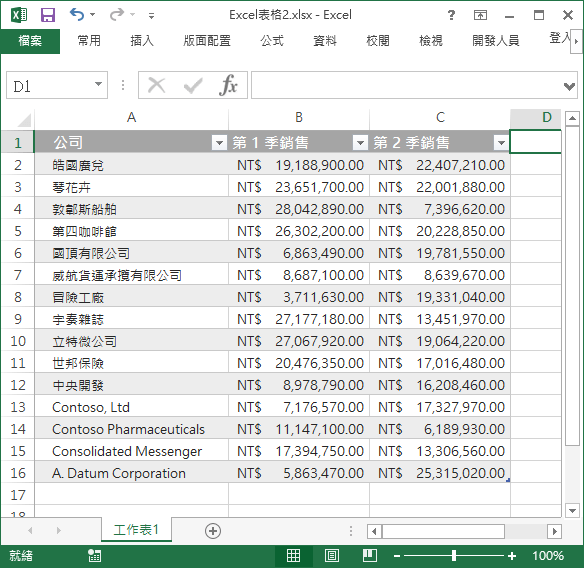Image resolution: width=584 pixels, height=568 pixels.
Task: Select row 16 header
Action: click(x=18, y=473)
